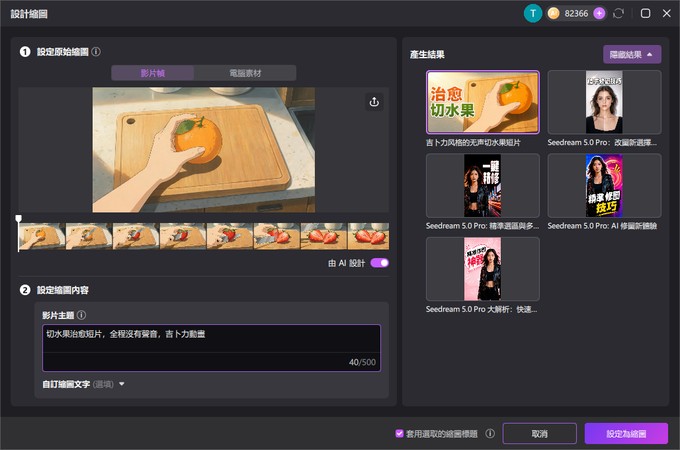Click the 82366 credits count
Image resolution: width=680 pixels, height=450 pixels.
[576, 13]
